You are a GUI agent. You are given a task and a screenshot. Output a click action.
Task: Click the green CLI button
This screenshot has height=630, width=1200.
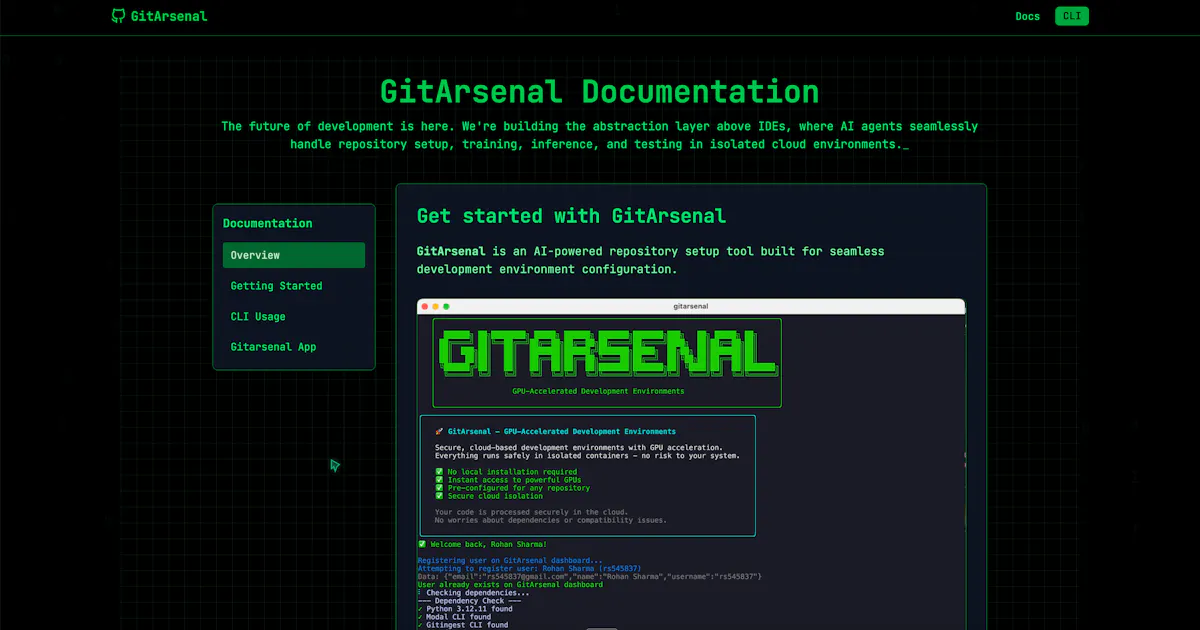[1072, 16]
